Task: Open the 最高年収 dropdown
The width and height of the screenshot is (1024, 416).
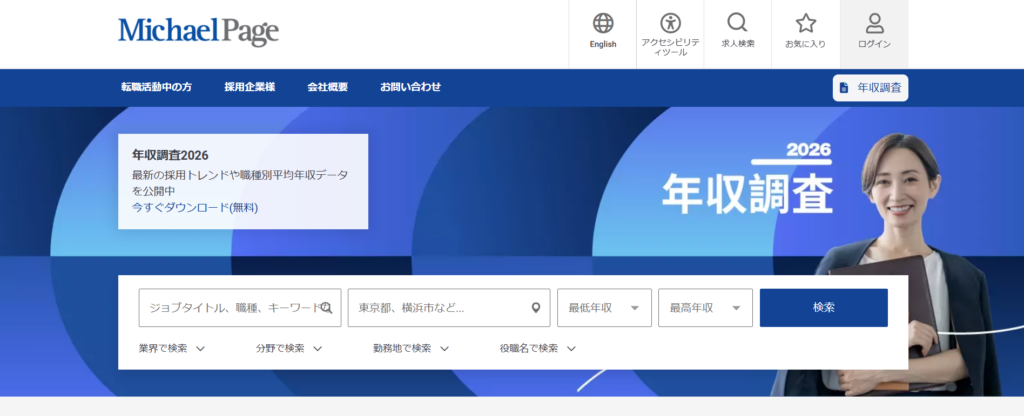Action: (x=705, y=308)
